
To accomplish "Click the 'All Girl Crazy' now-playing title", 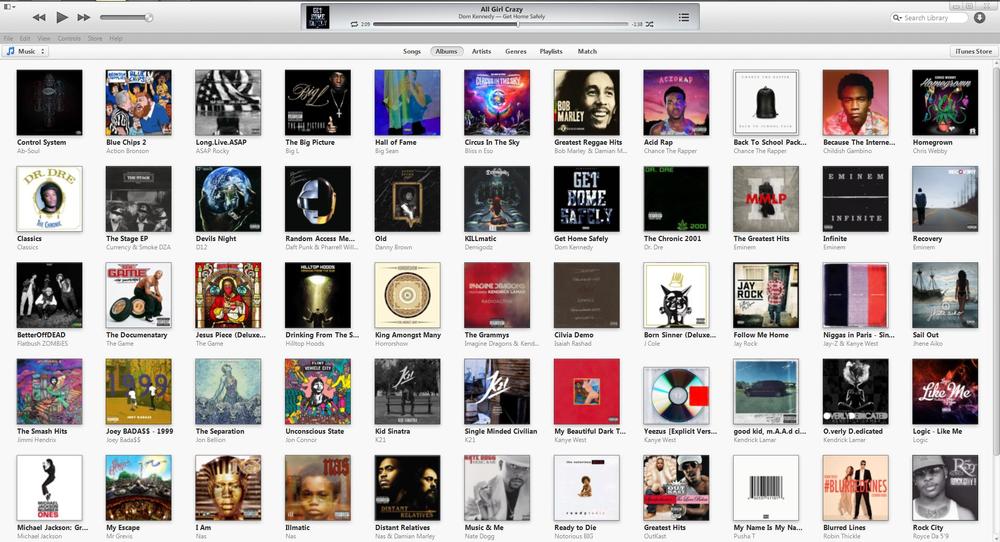I will pyautogui.click(x=501, y=9).
